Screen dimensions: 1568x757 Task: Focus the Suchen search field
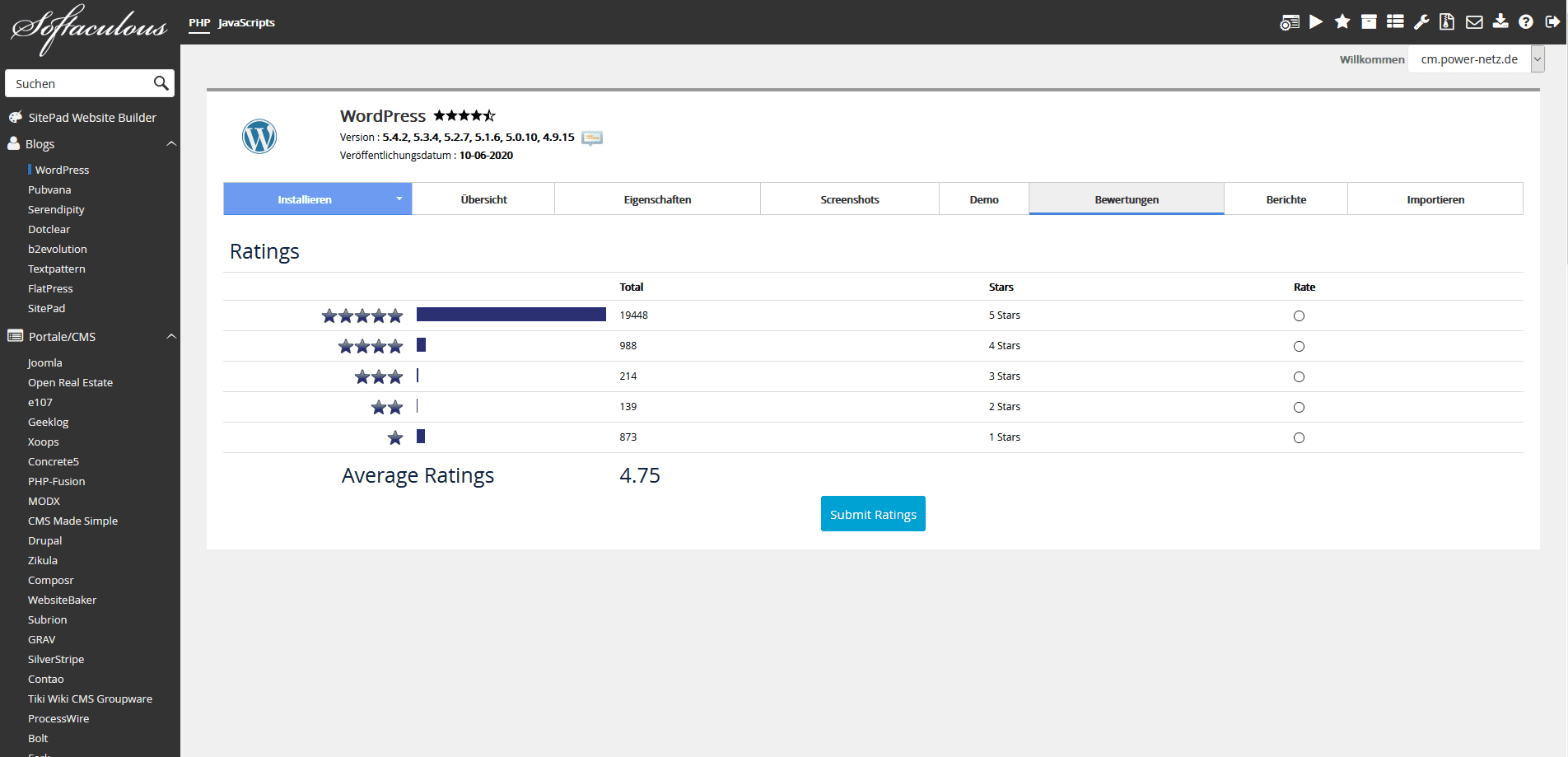point(80,84)
